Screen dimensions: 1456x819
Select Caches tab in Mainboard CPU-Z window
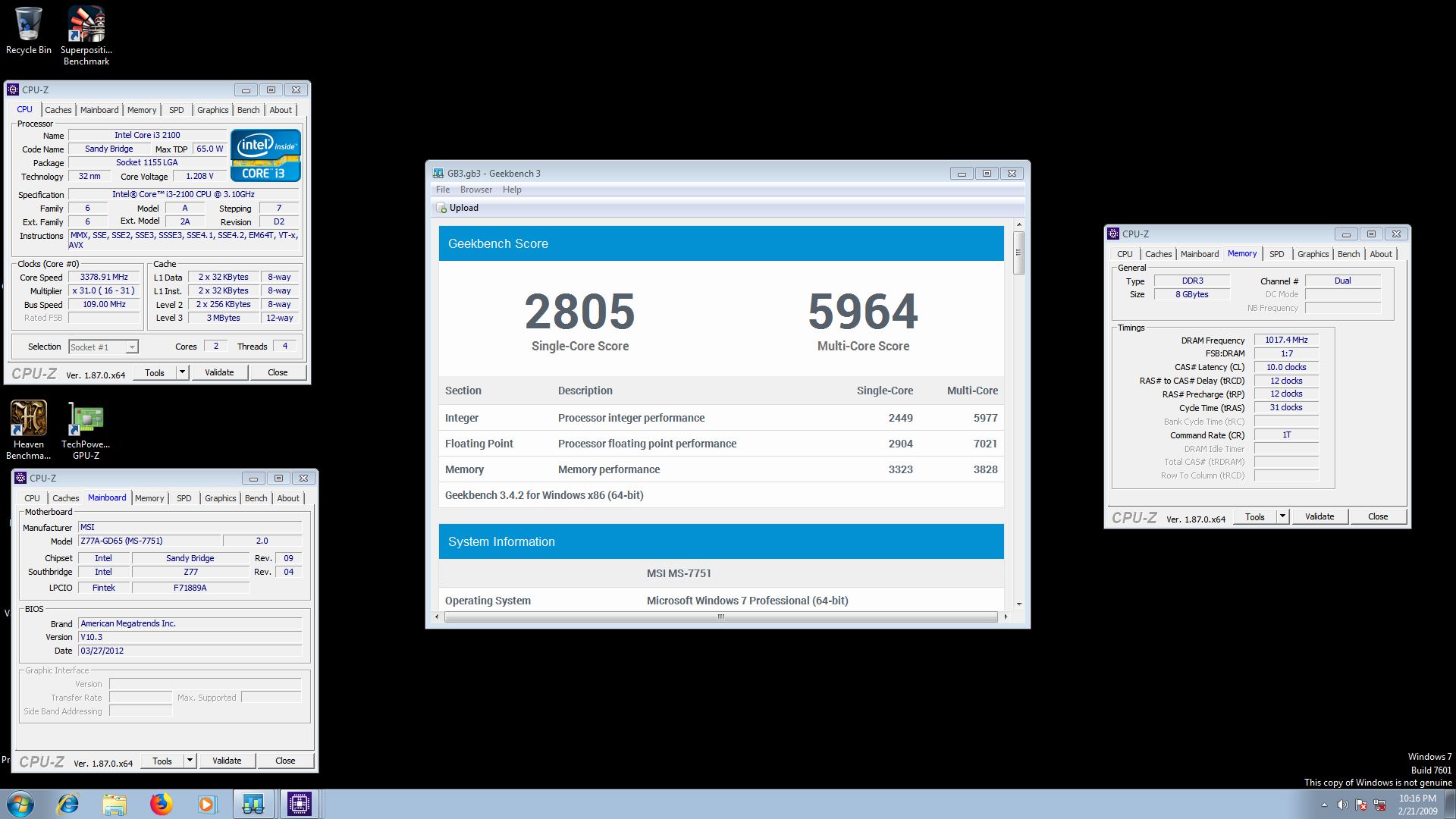[66, 498]
